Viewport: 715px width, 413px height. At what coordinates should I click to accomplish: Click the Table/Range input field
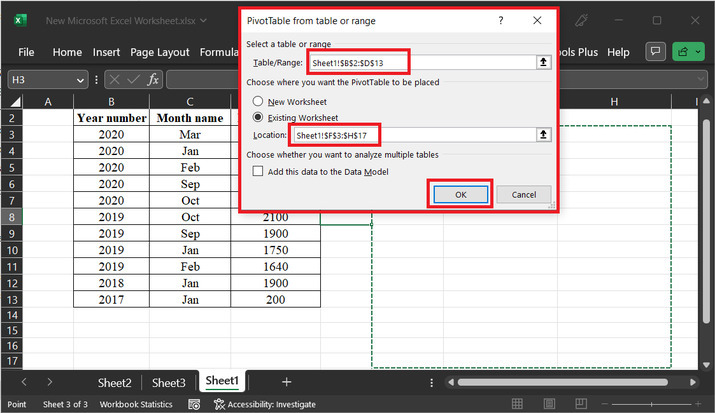422,62
